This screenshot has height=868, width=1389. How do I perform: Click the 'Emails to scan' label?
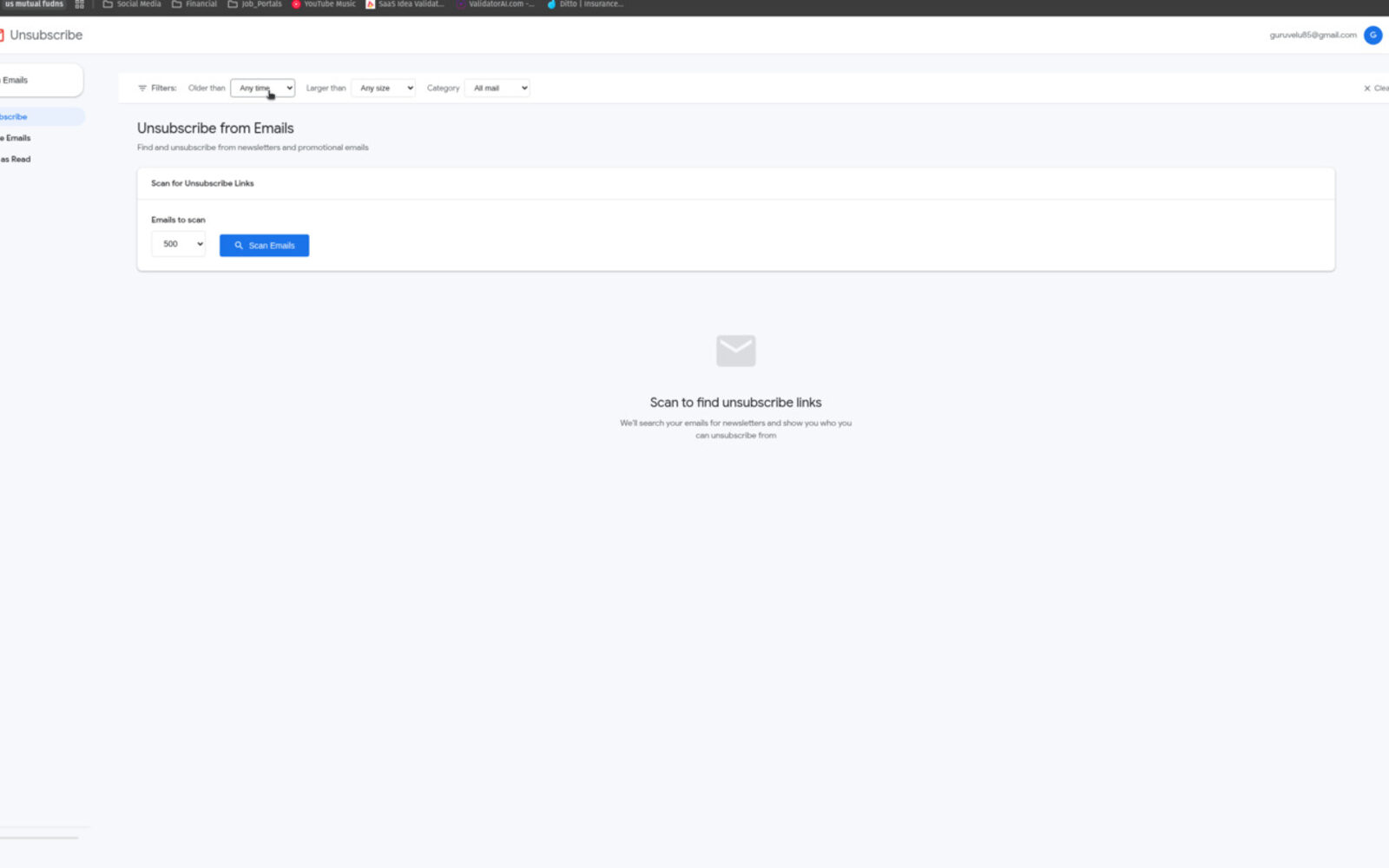tap(178, 220)
